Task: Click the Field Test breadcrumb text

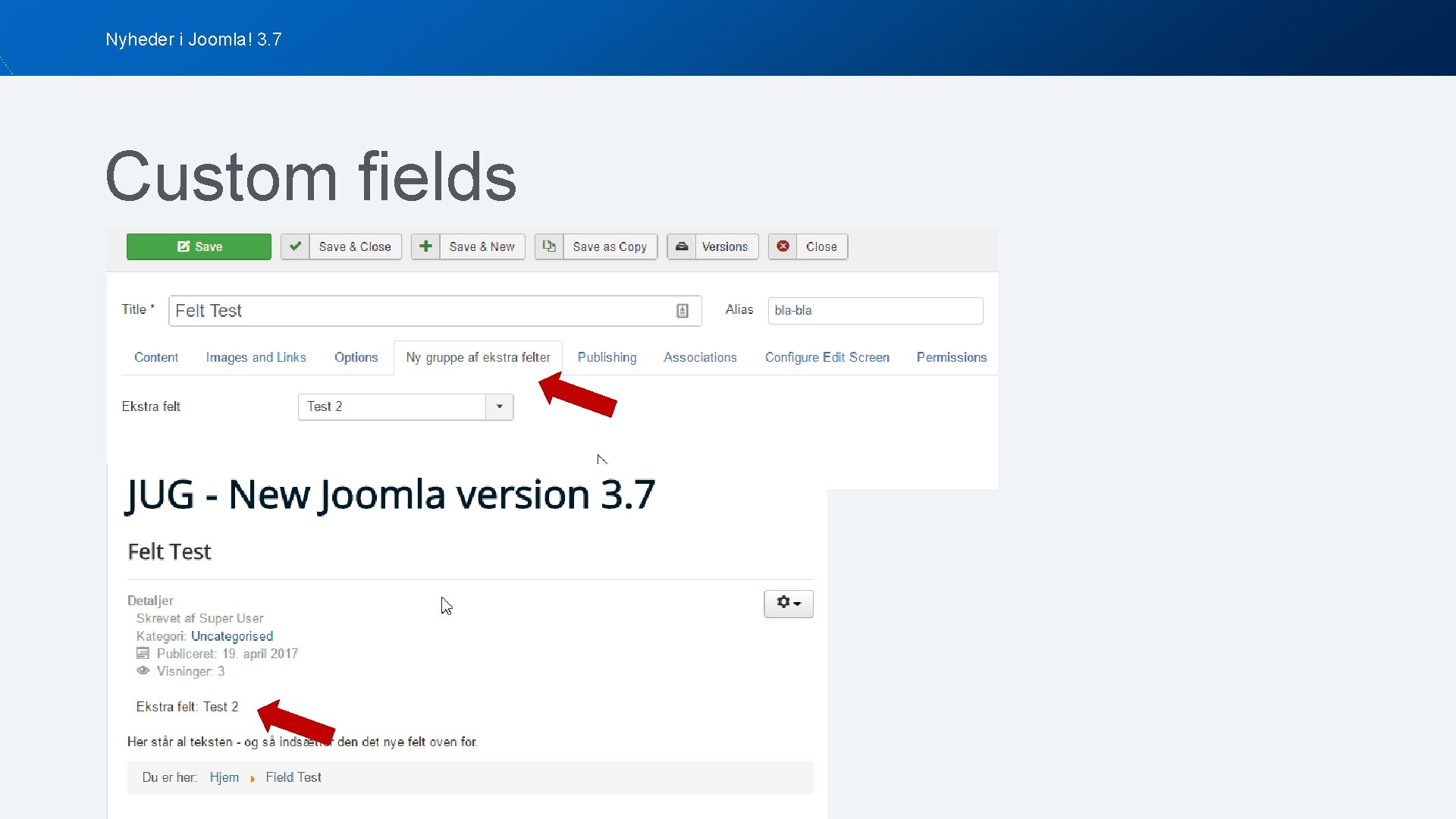Action: click(293, 777)
